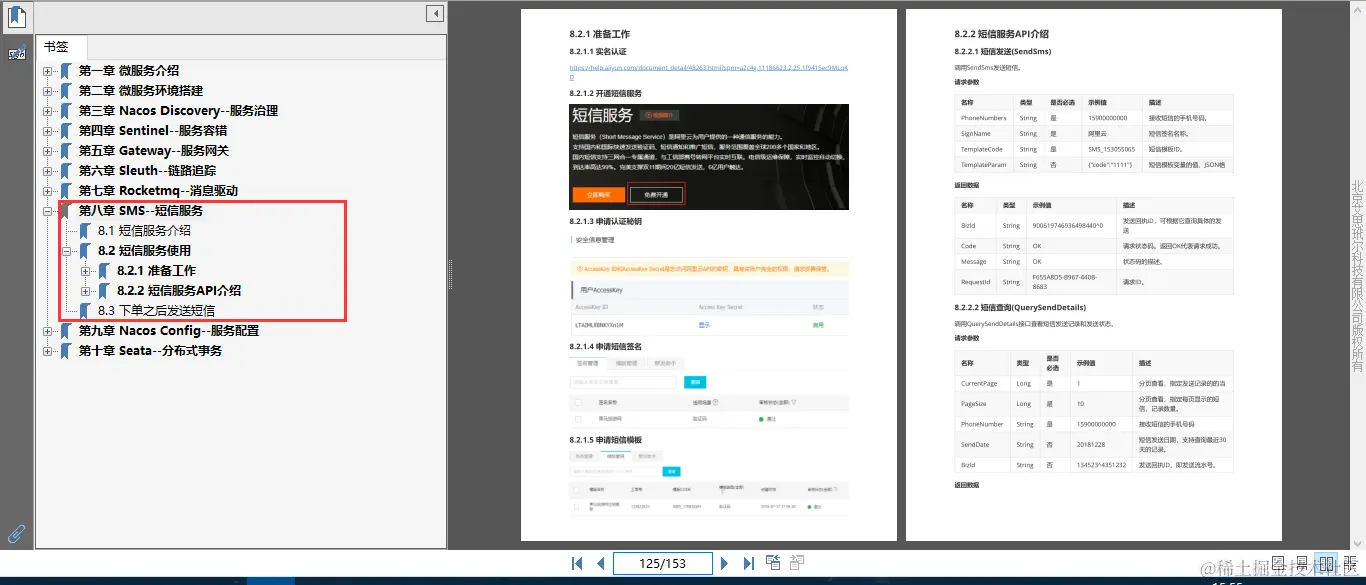Jump to the last page icon
Screen dimensions: 1366x585
click(749, 563)
